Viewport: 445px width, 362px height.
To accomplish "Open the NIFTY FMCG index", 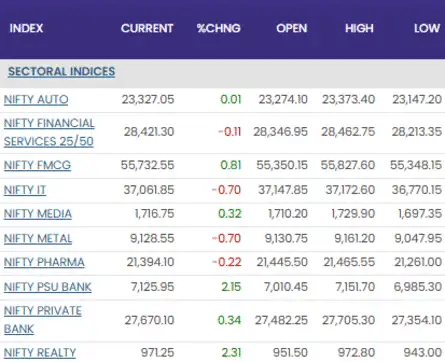I will click(37, 165).
